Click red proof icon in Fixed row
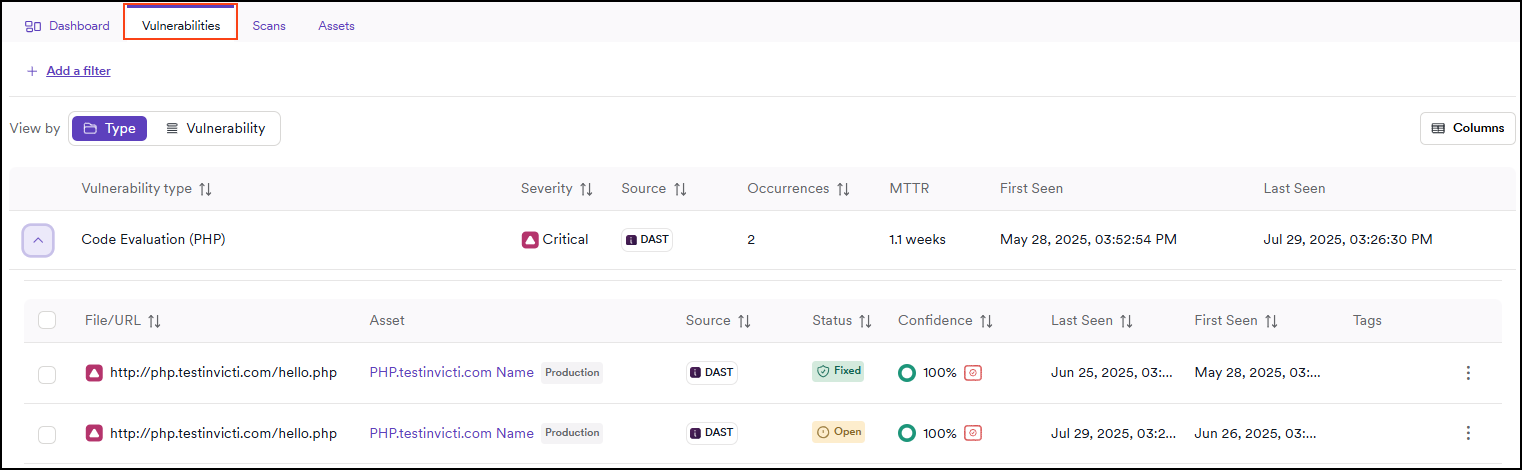The height and width of the screenshot is (470, 1522). click(973, 373)
